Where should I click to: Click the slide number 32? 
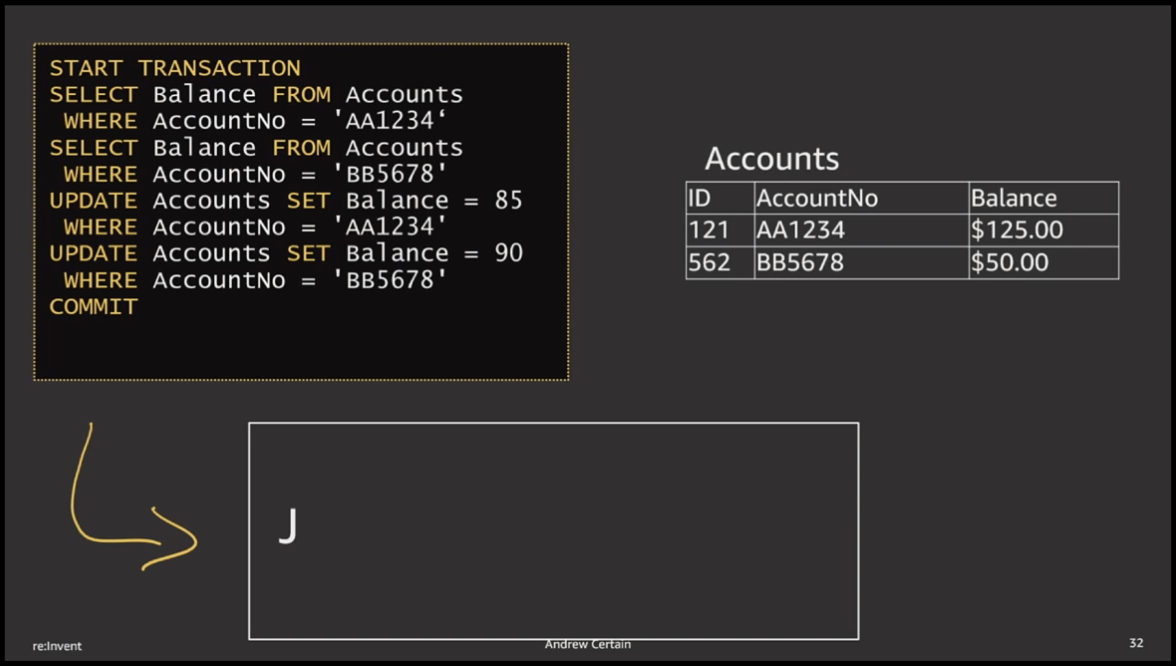[1136, 643]
